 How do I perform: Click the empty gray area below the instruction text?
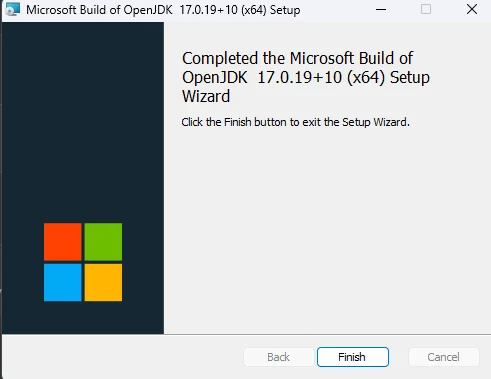click(327, 230)
